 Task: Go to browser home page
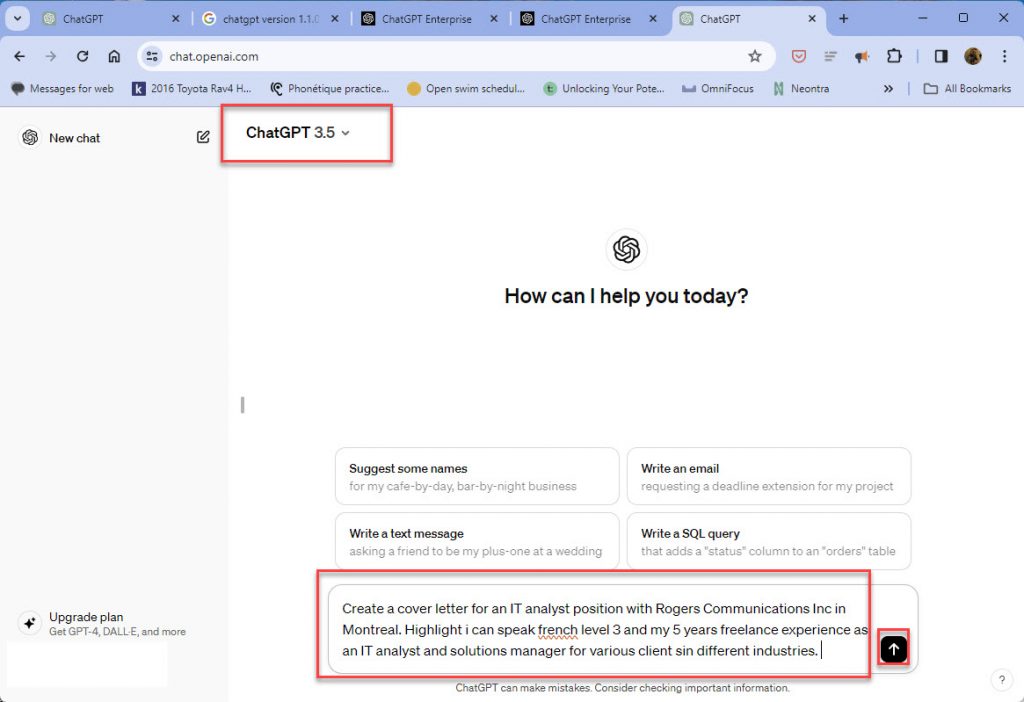(x=114, y=57)
